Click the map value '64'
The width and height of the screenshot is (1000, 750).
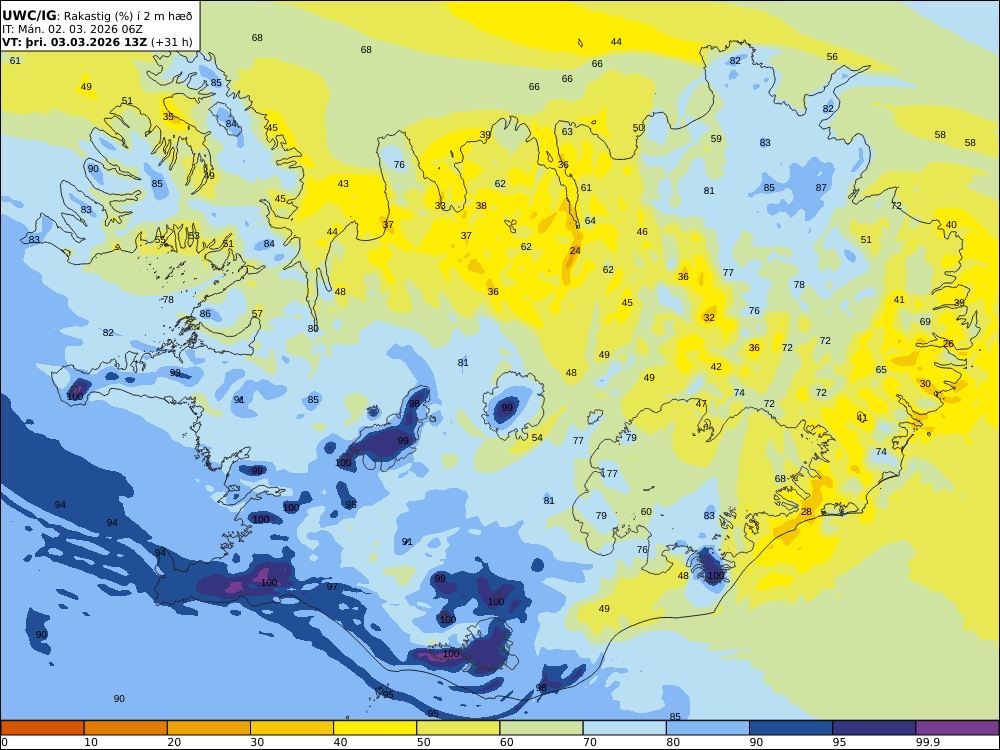590,221
